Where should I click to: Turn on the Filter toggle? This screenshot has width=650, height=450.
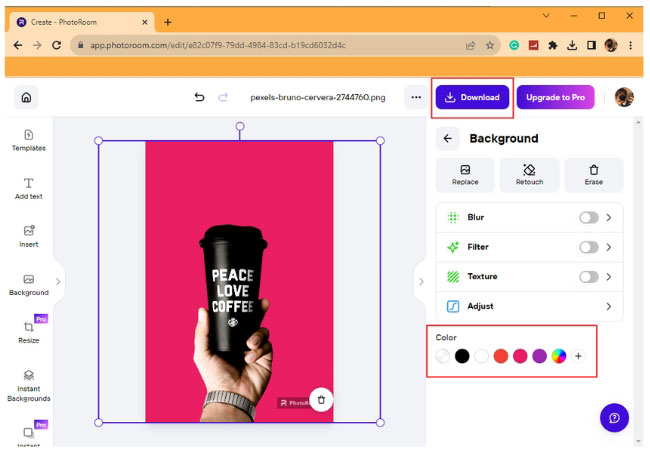click(588, 247)
